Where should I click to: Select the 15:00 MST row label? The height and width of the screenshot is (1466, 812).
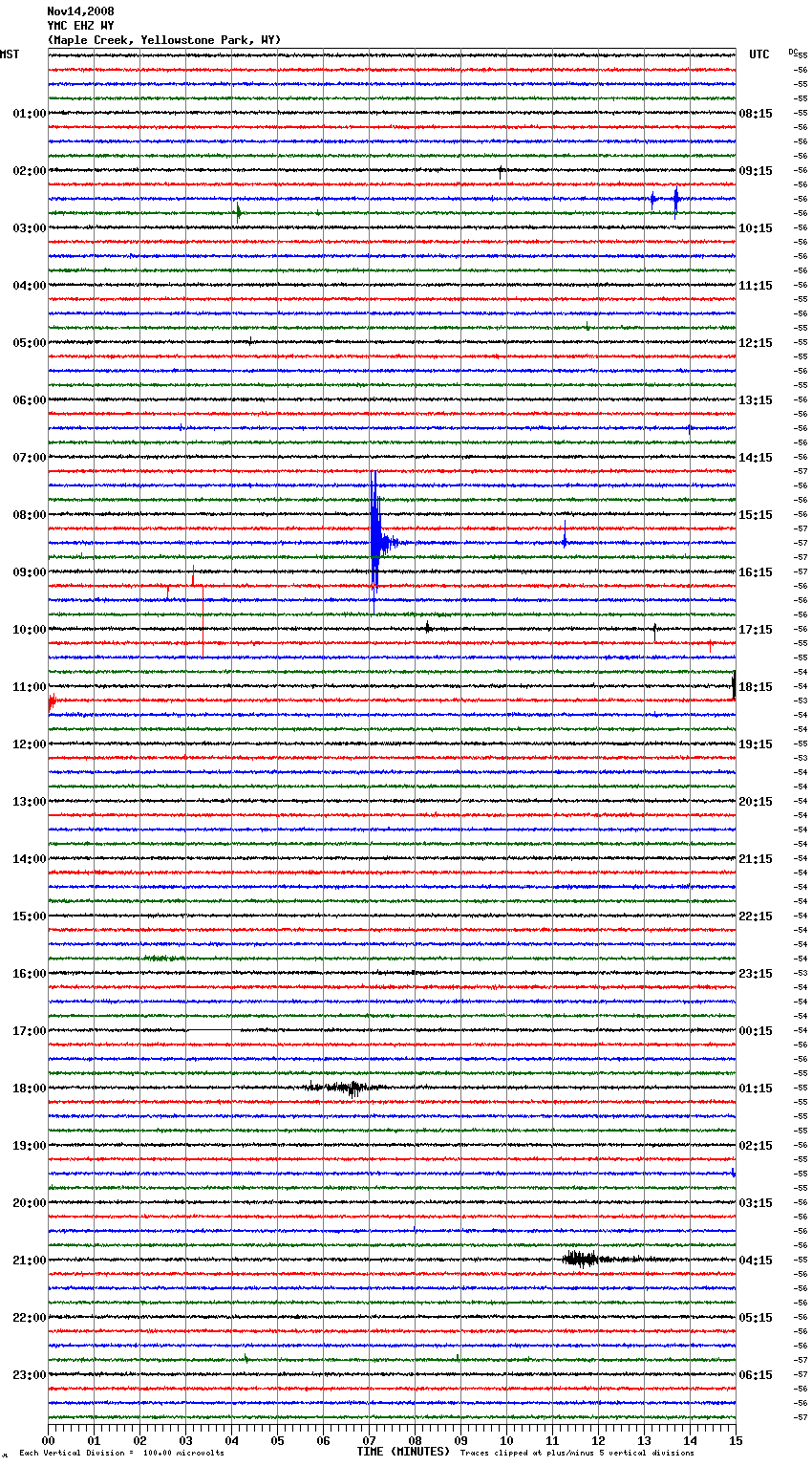point(30,916)
